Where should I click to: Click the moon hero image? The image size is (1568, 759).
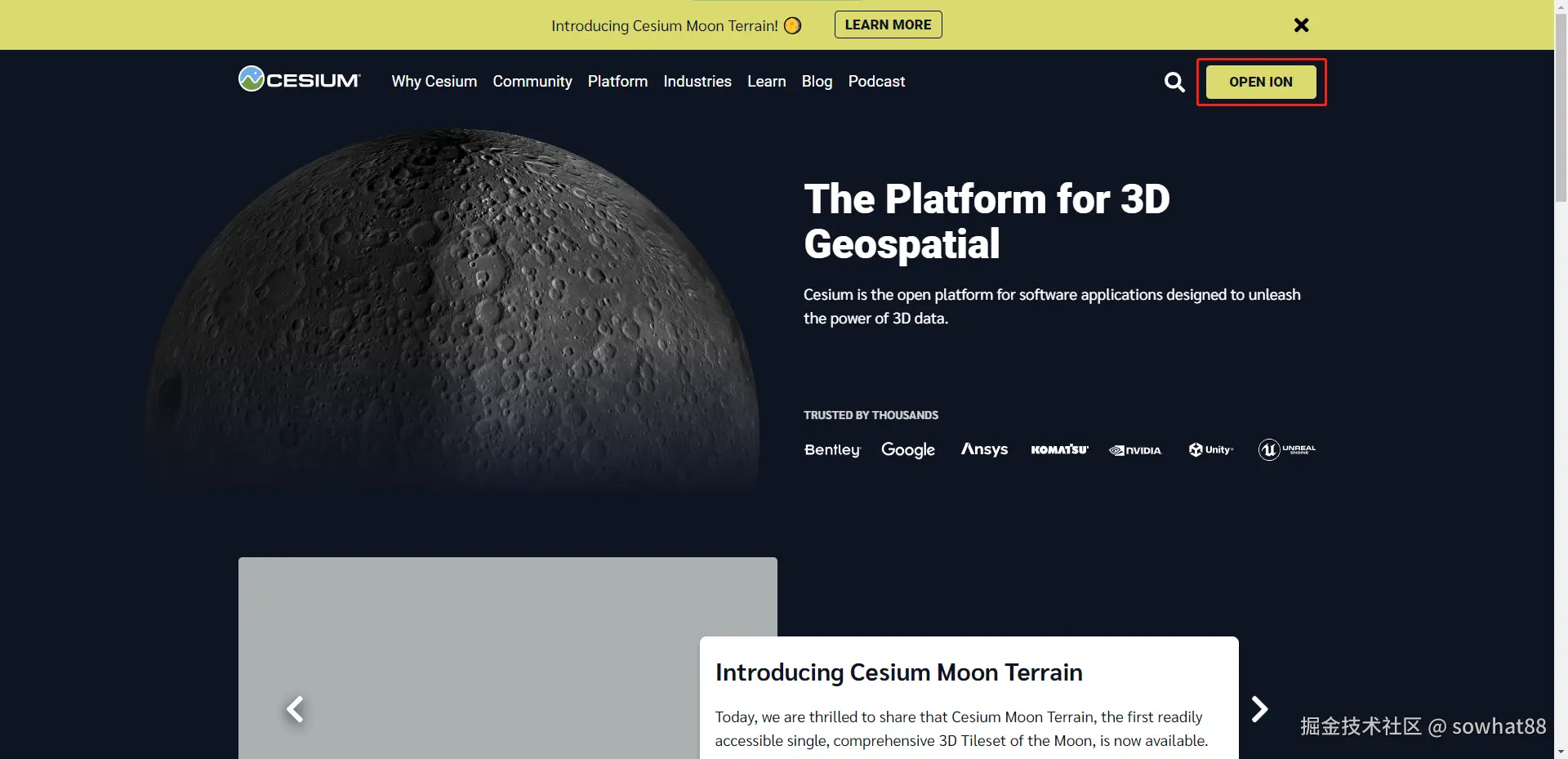pos(452,310)
